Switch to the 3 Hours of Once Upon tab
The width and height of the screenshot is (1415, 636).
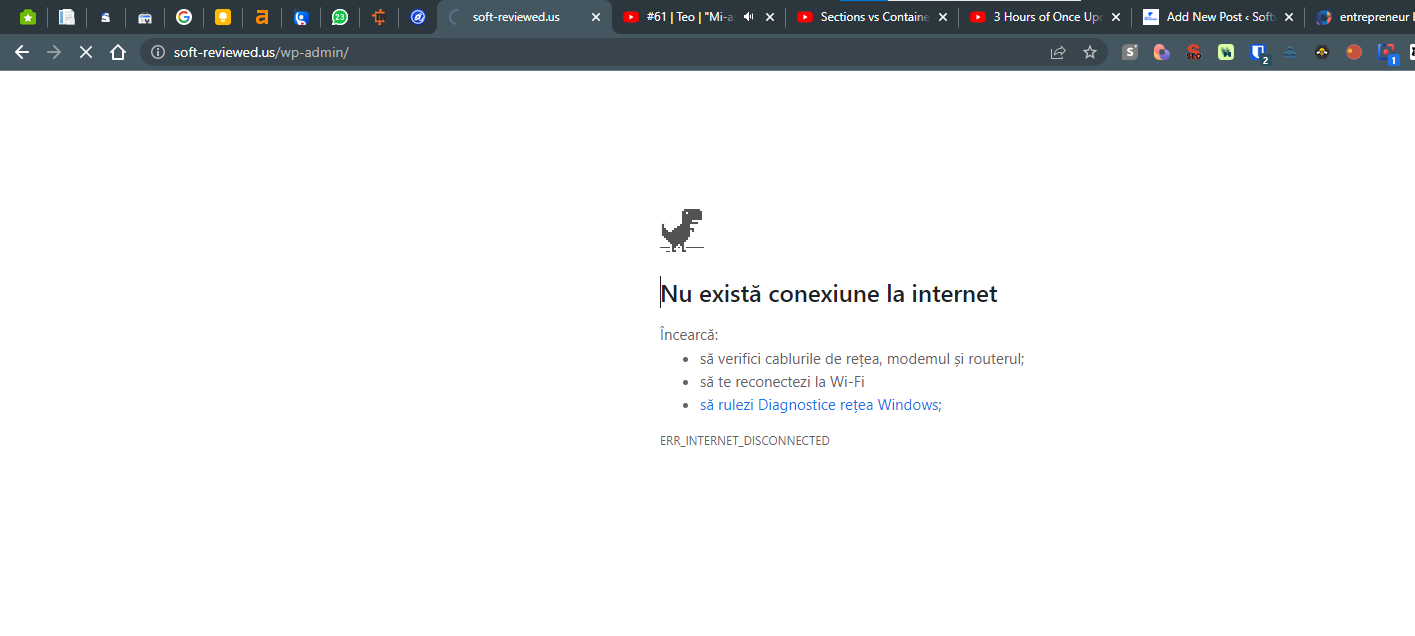pyautogui.click(x=1047, y=17)
